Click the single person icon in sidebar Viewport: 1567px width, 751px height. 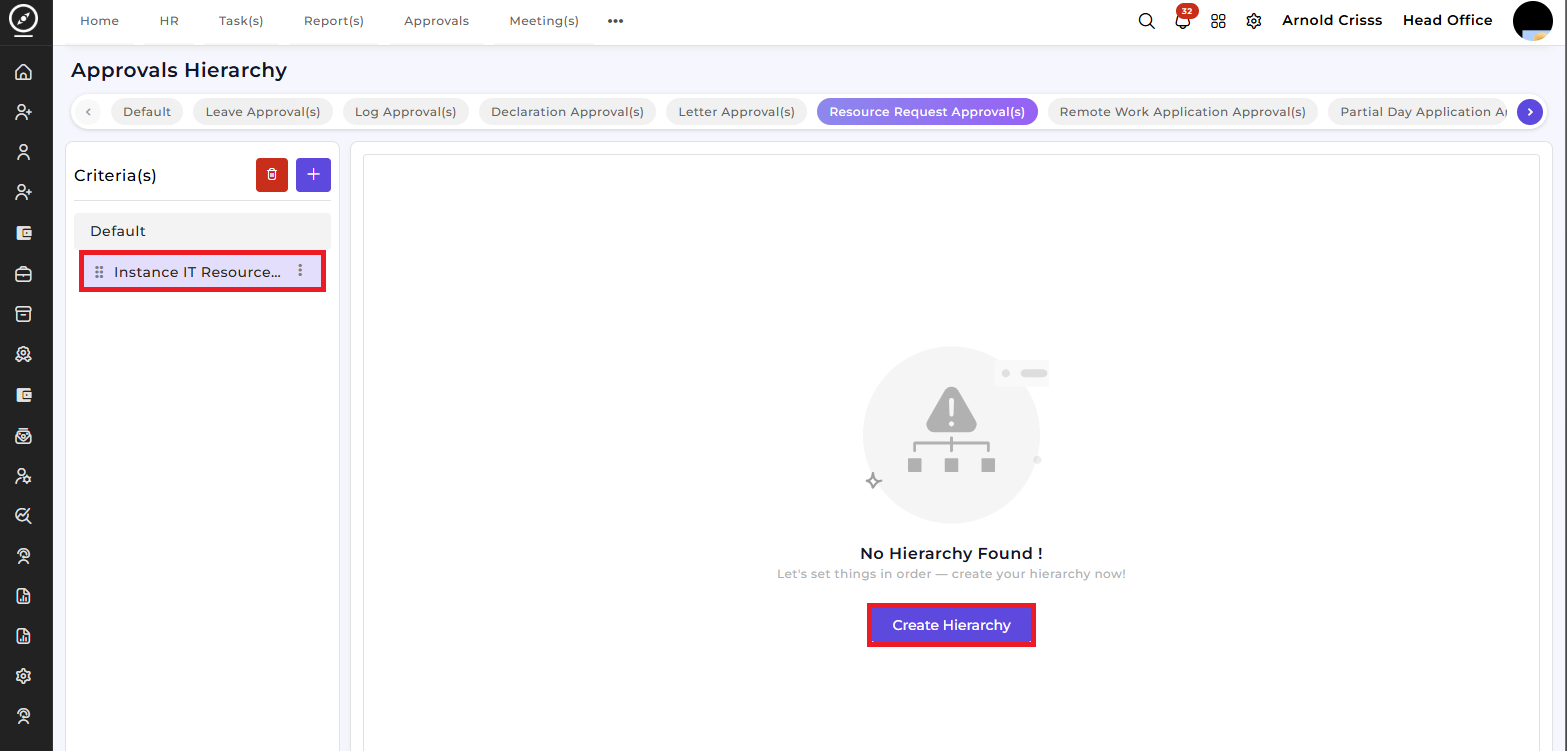[x=23, y=152]
